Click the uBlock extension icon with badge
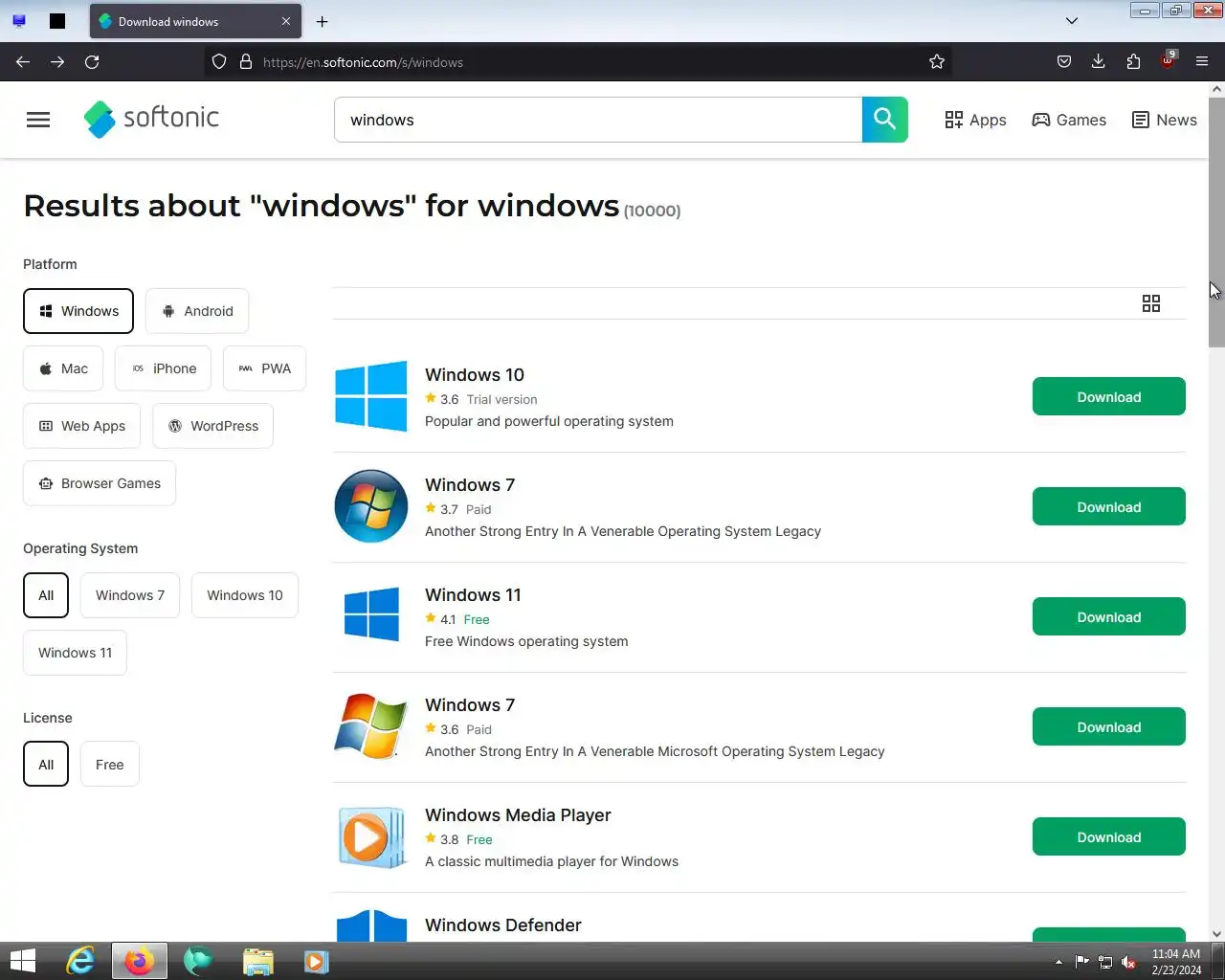The height and width of the screenshot is (980, 1225). tap(1168, 60)
